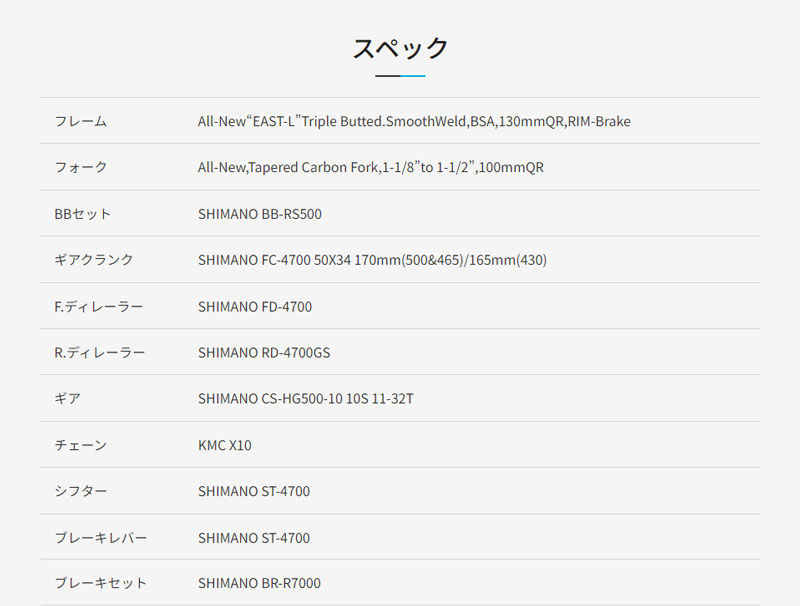Click the SHIMANO BR-R7000 value
800x606 pixels.
coord(259,583)
